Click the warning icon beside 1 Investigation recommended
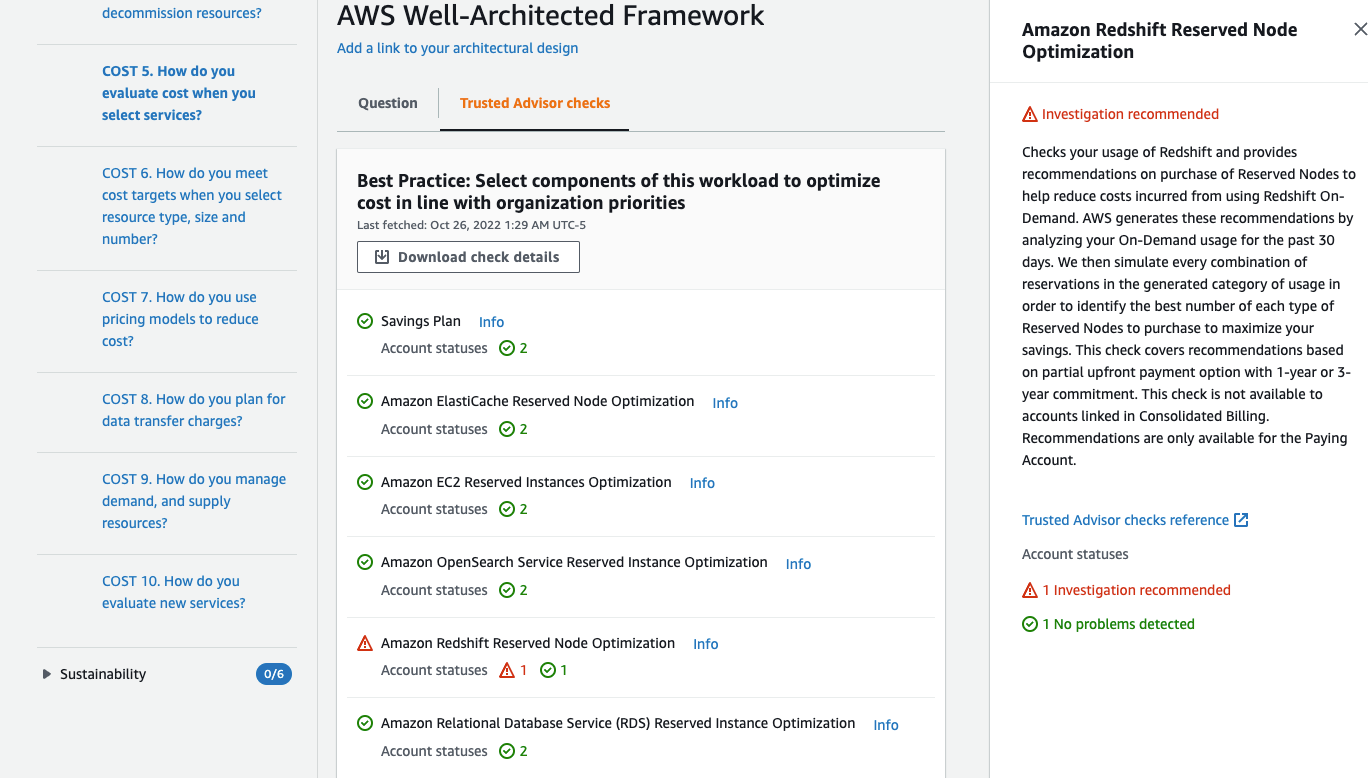 pos(1029,590)
